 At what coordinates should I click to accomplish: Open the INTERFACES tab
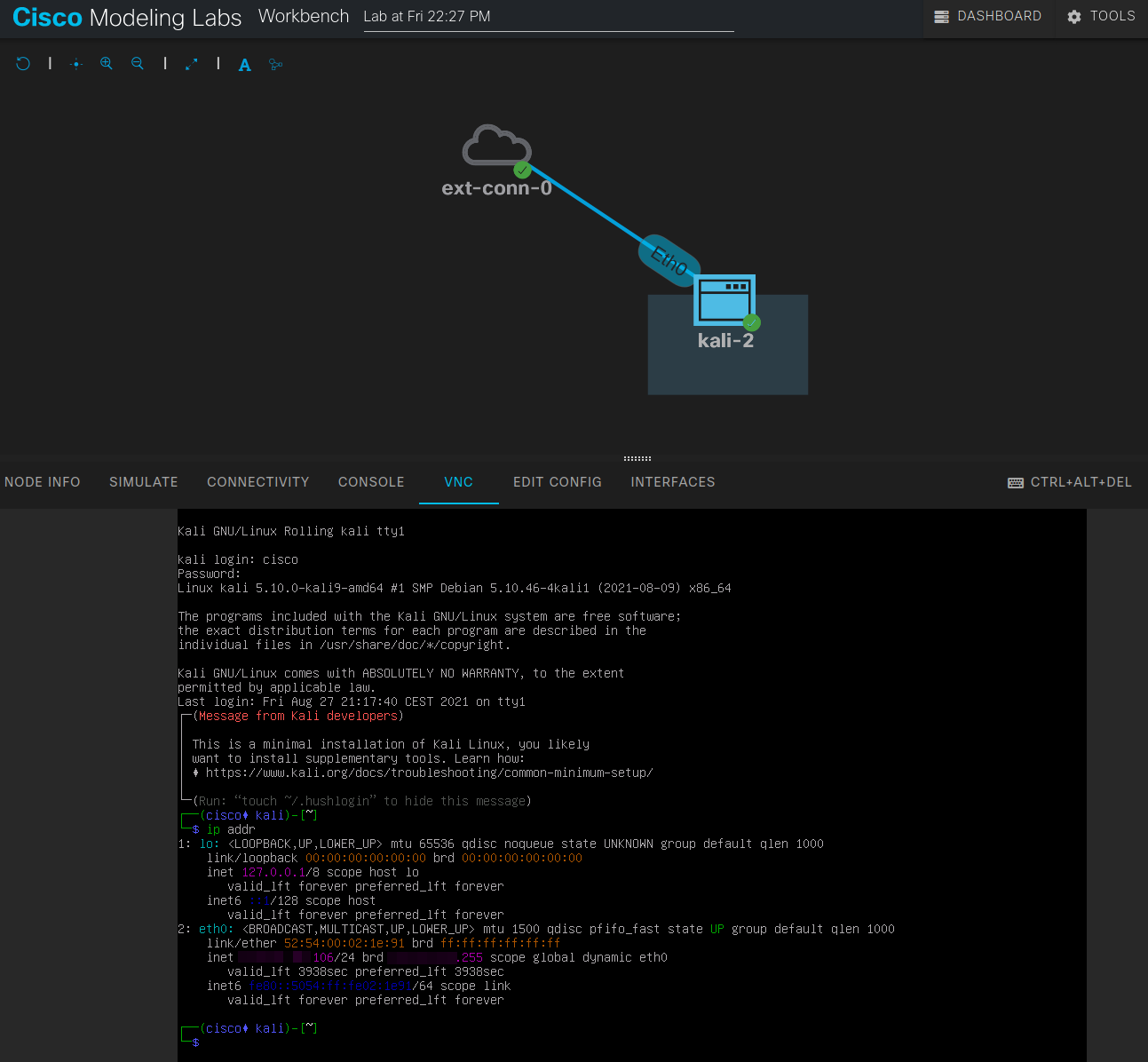672,481
